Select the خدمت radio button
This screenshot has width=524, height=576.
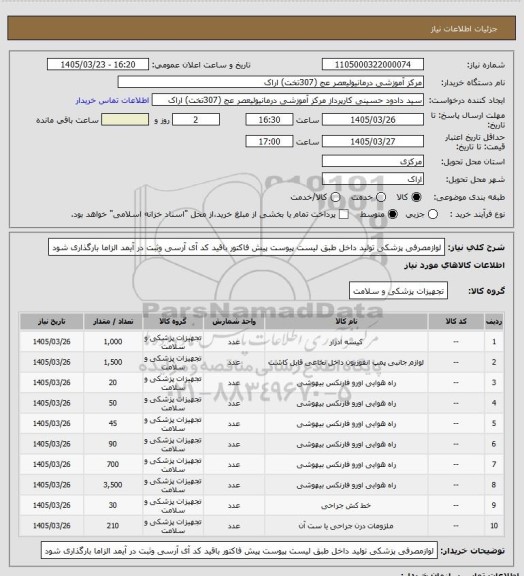pos(381,197)
